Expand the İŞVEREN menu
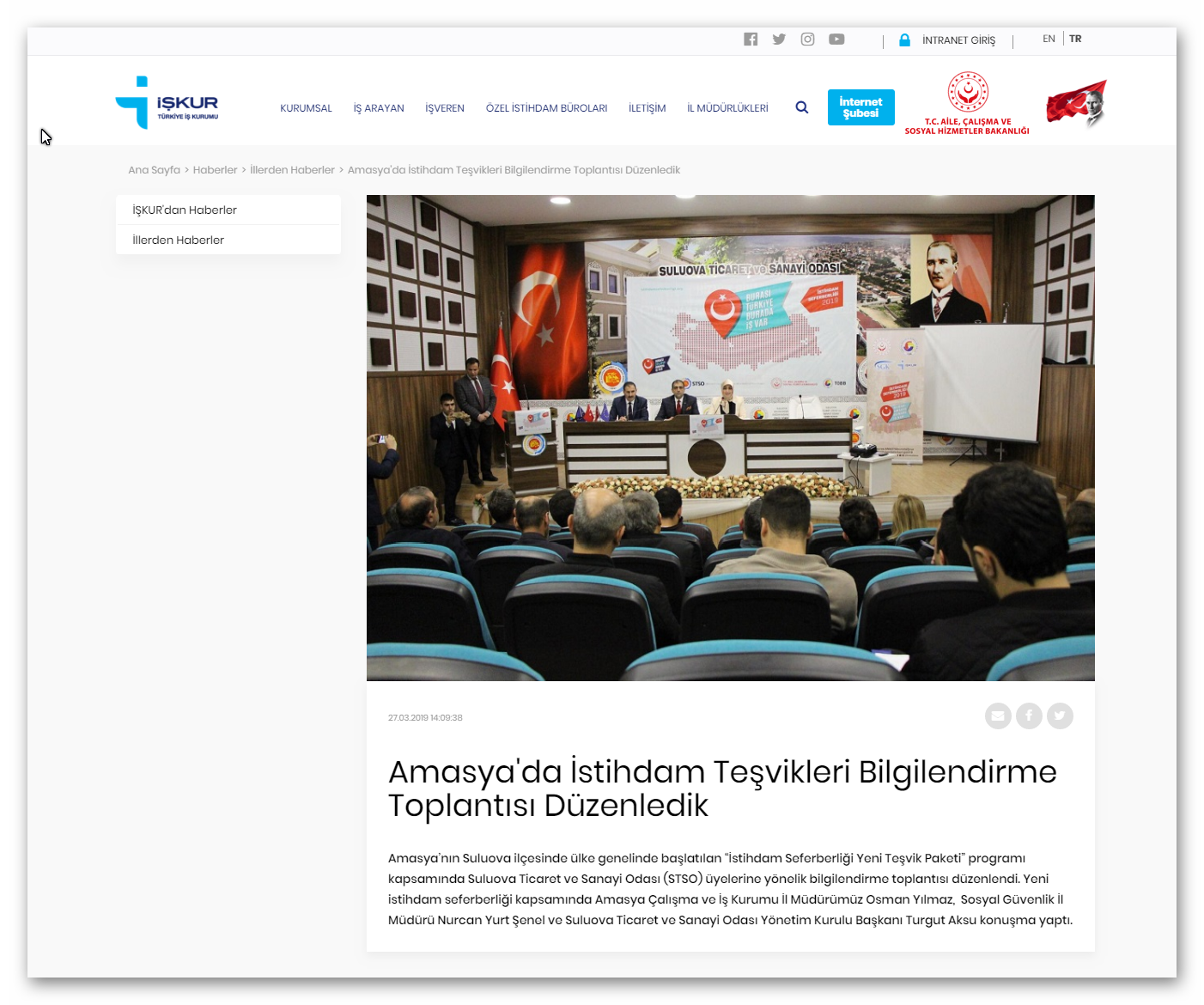 coord(445,108)
